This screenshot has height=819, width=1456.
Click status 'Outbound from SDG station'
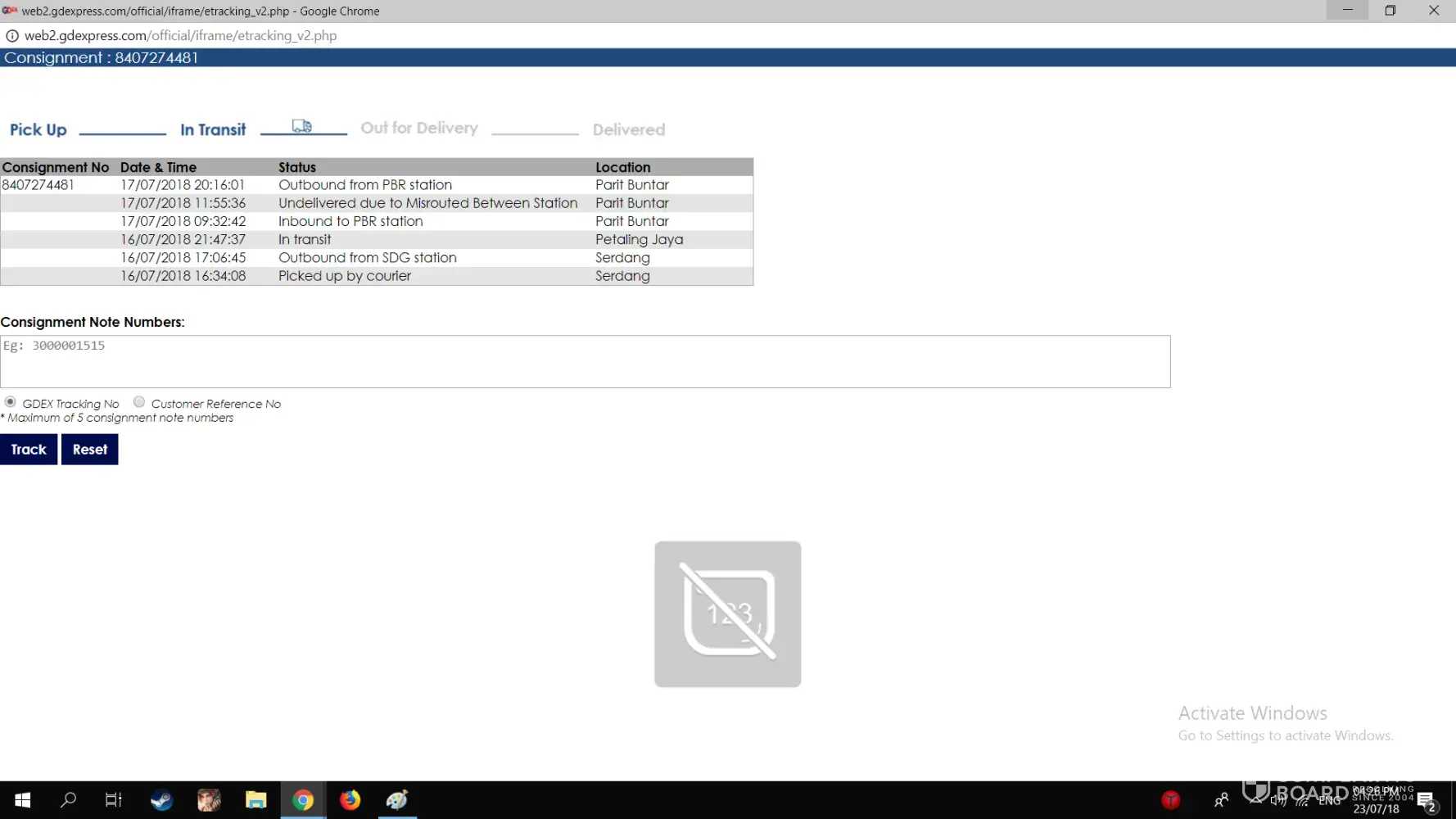point(368,257)
